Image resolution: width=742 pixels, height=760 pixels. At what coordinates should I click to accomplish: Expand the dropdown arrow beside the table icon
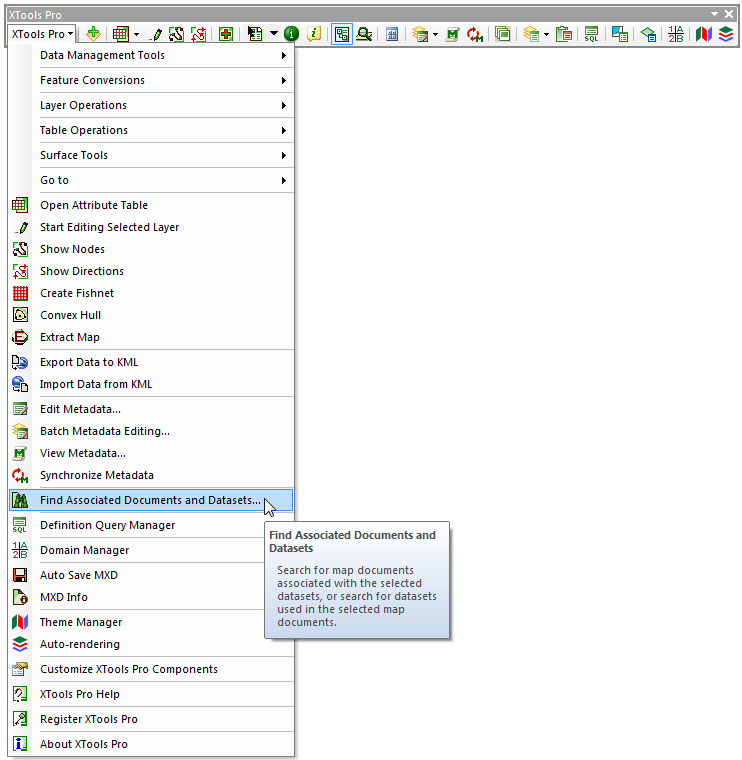136,34
